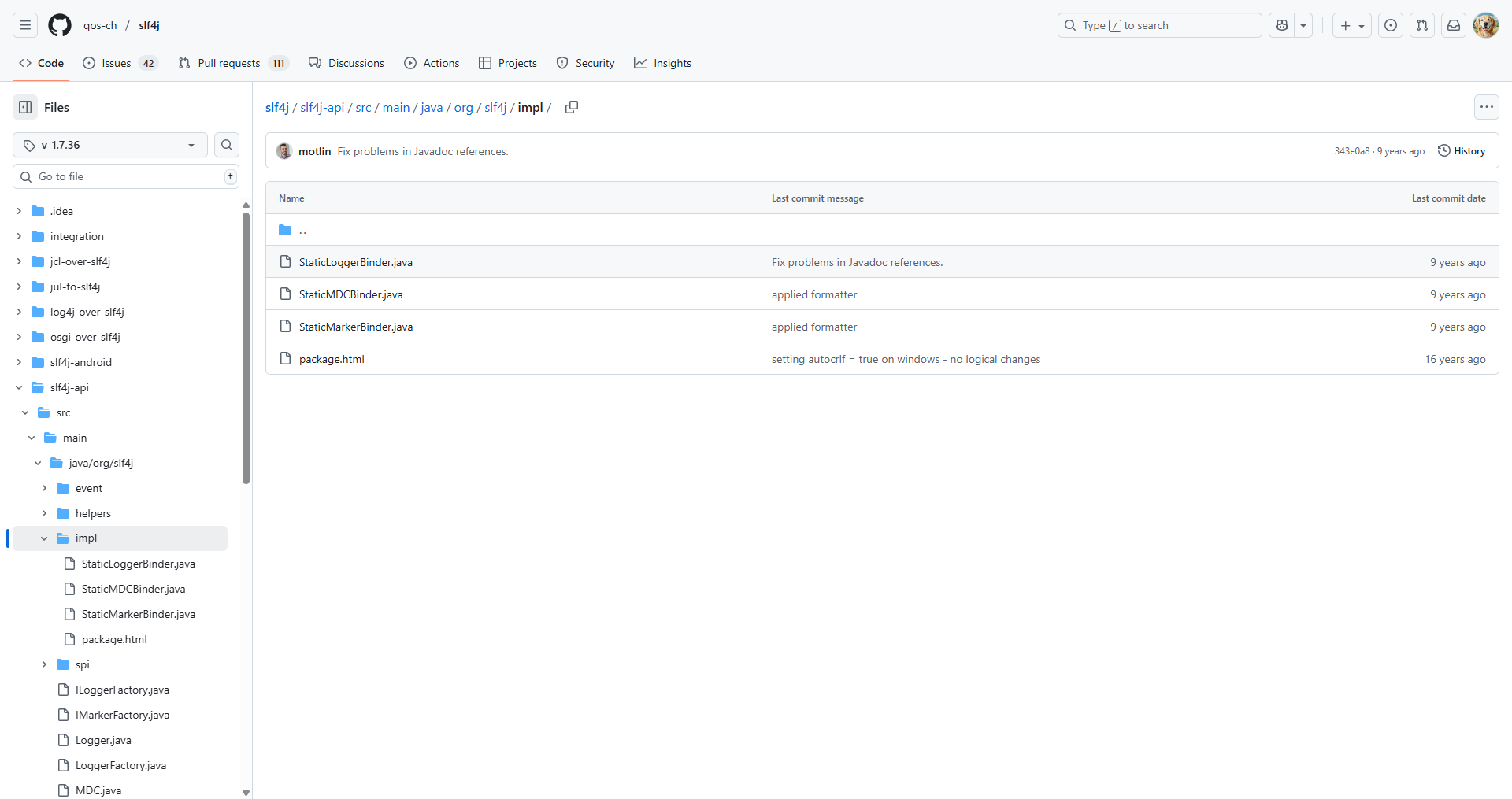Click the file tree search icon
This screenshot has width=1512, height=799.
click(x=227, y=145)
